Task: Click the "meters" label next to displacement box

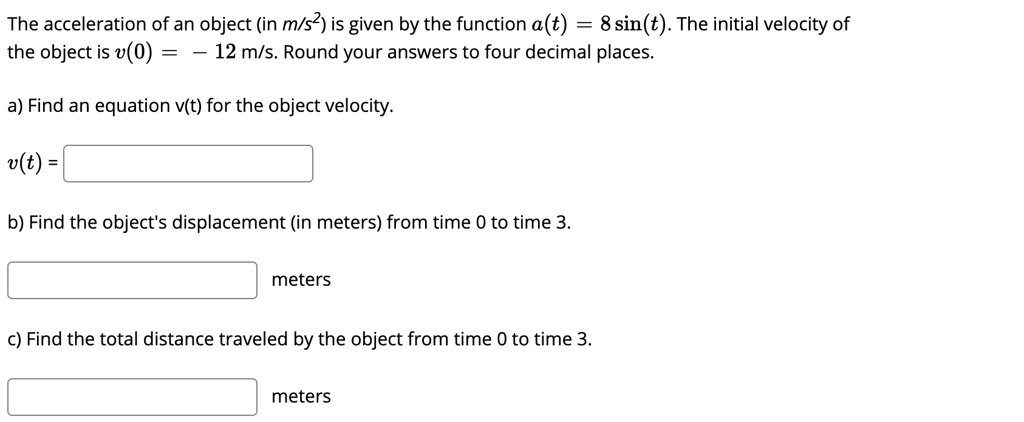Action: tap(301, 280)
